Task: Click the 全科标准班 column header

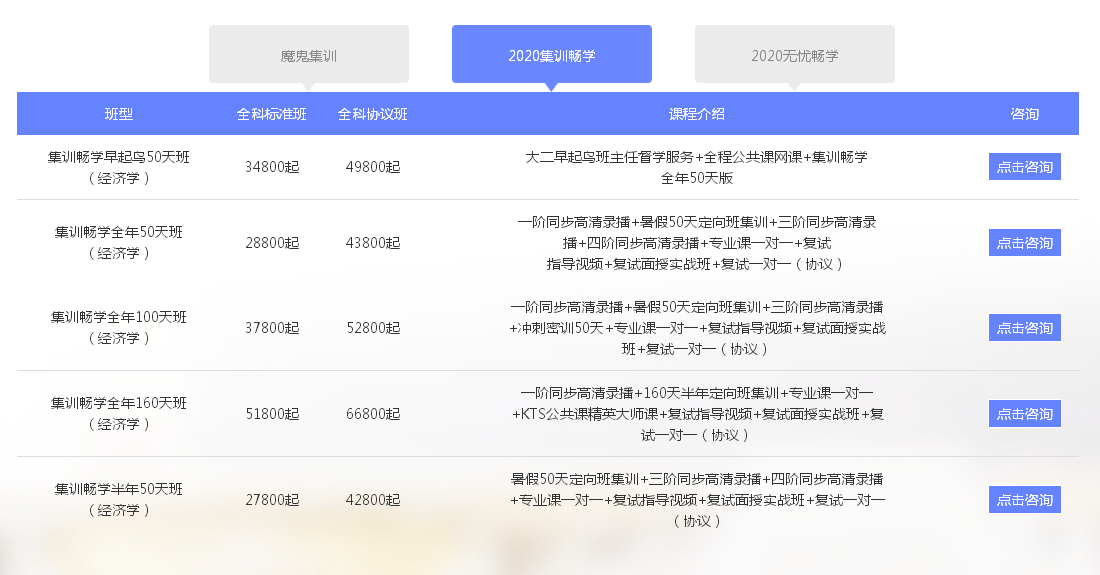Action: pos(271,114)
